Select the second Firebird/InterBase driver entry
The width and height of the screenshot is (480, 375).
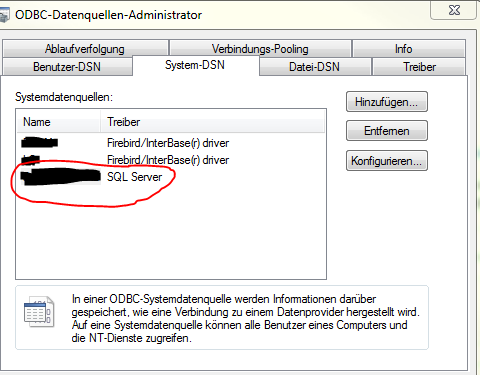pyautogui.click(x=171, y=160)
